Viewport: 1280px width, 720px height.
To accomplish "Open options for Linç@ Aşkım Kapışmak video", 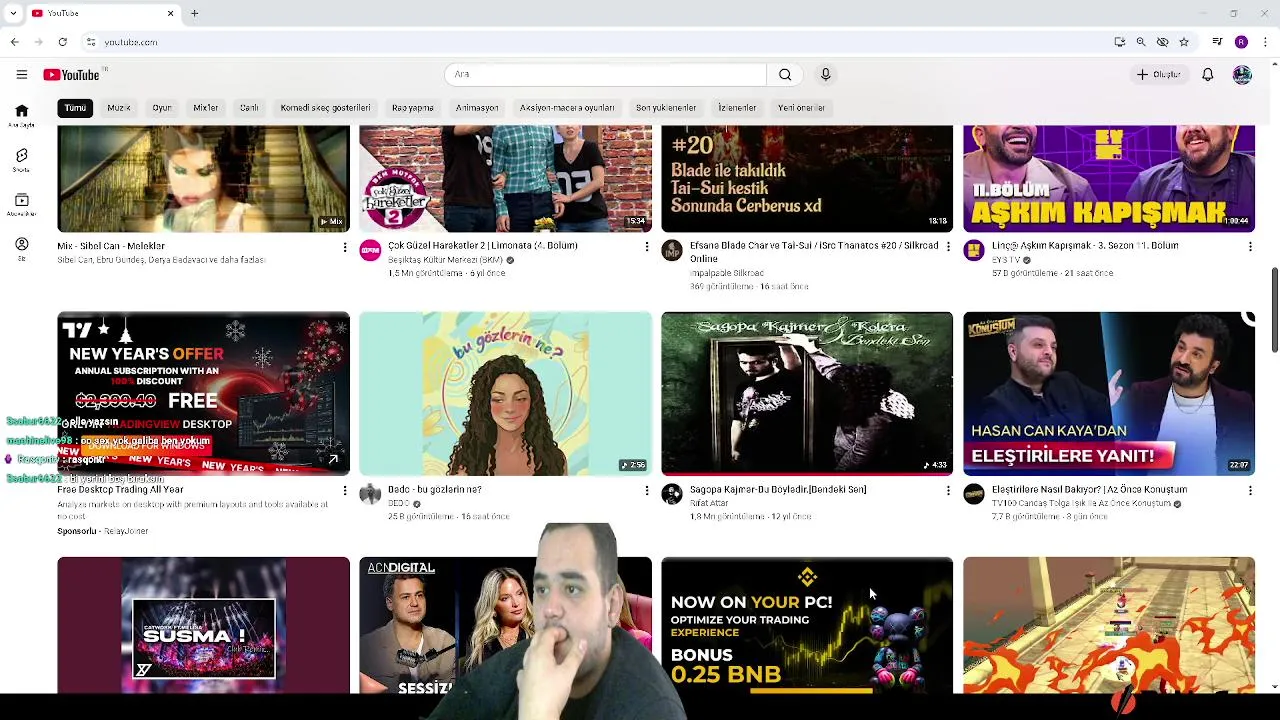I will [x=1250, y=246].
